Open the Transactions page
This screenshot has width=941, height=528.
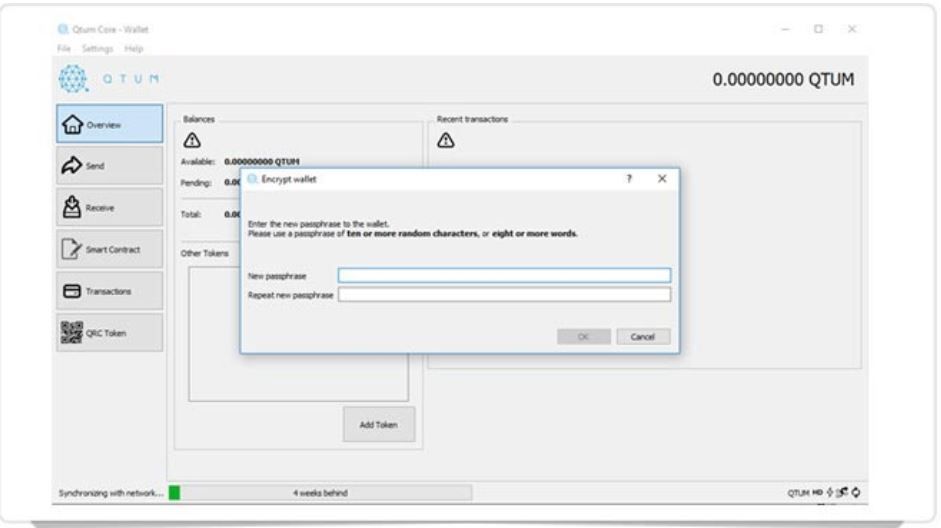pyautogui.click(x=110, y=291)
